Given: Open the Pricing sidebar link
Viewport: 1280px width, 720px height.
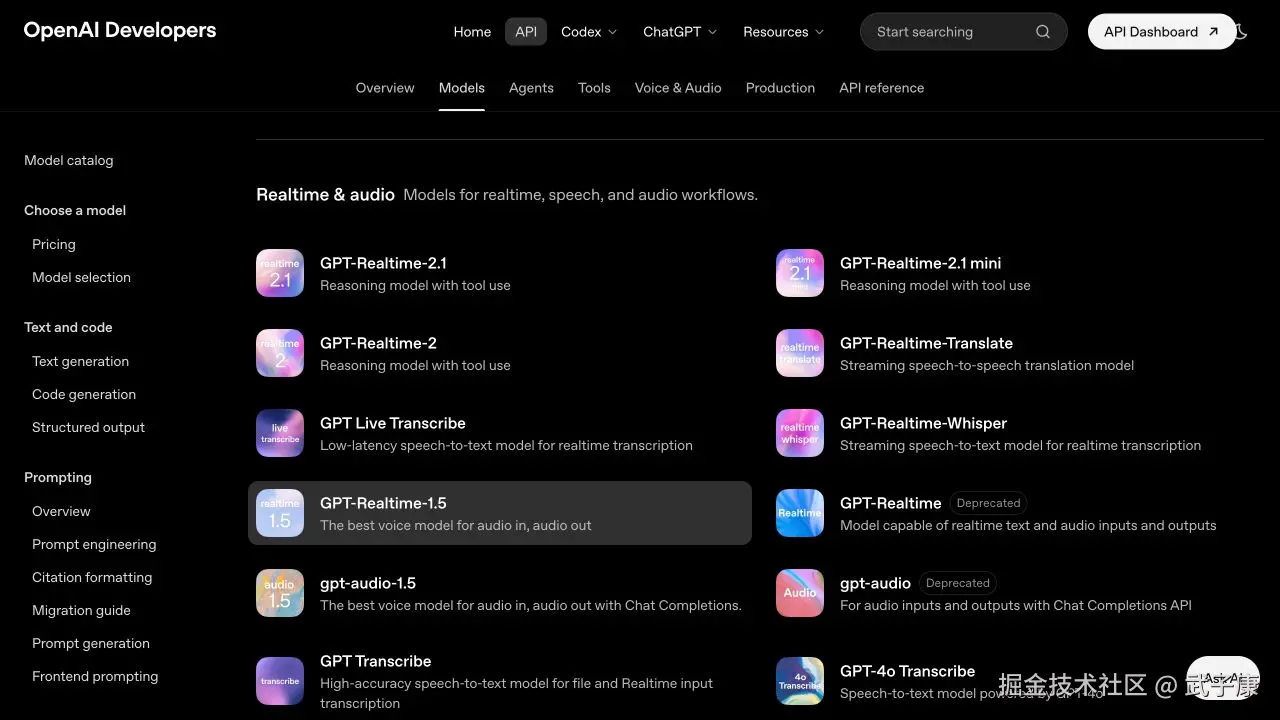Looking at the screenshot, I should (54, 244).
